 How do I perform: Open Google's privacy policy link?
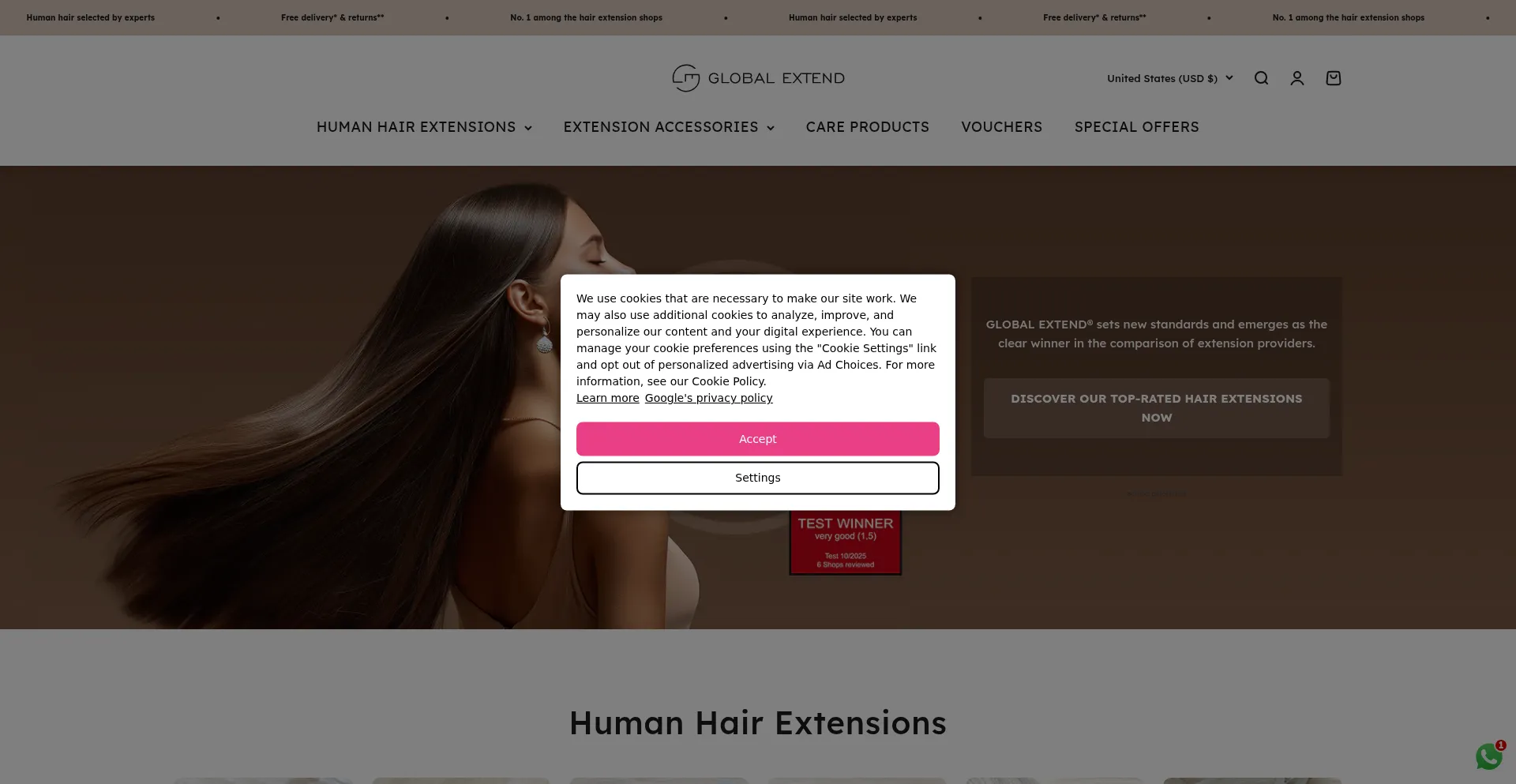708,398
